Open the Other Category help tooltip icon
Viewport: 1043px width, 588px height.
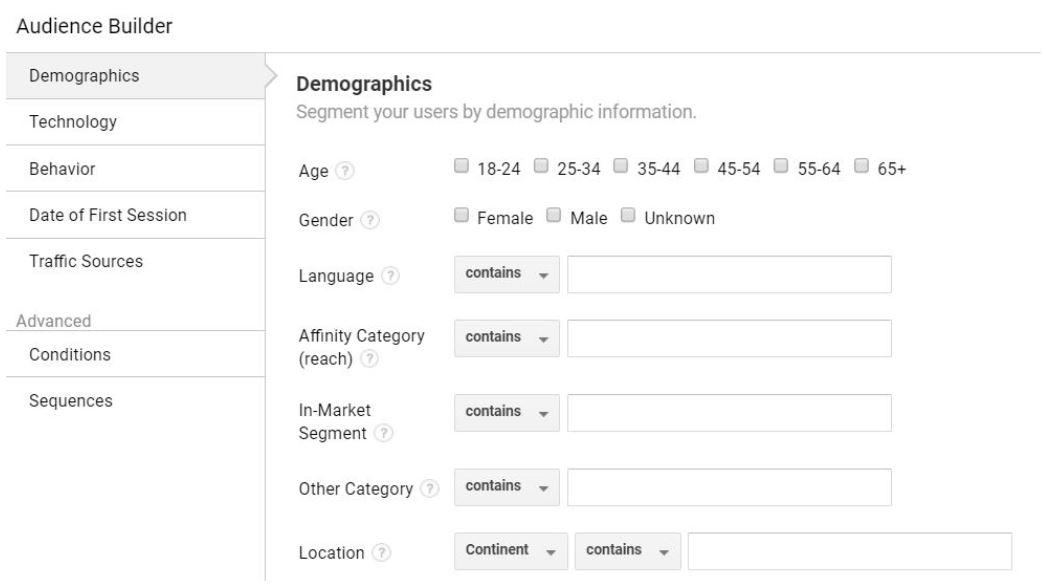pos(430,489)
